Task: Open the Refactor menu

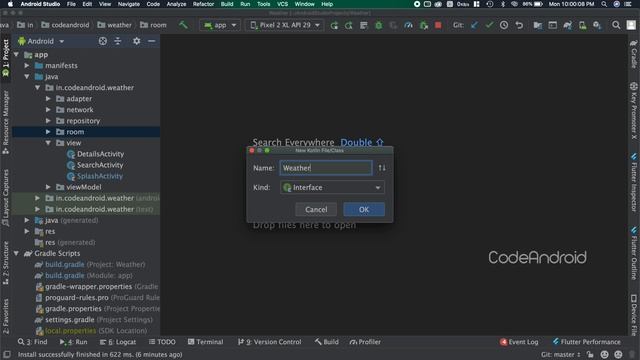Action: 203,4
